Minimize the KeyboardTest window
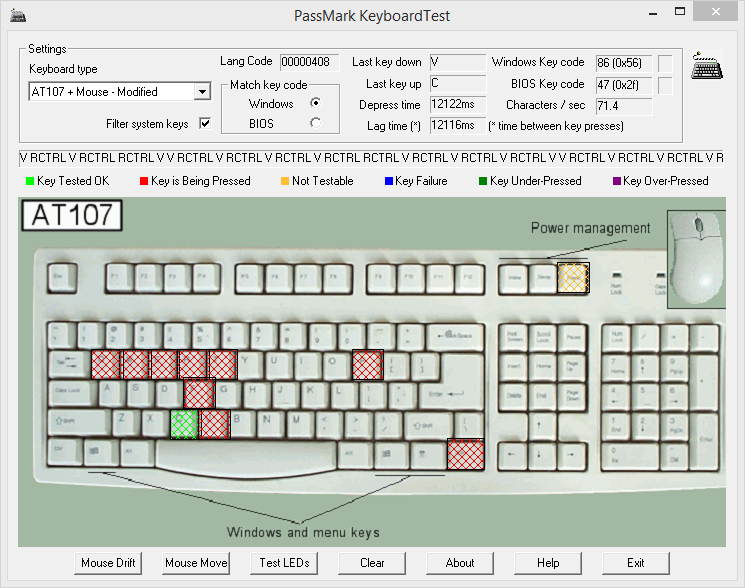 (x=653, y=13)
